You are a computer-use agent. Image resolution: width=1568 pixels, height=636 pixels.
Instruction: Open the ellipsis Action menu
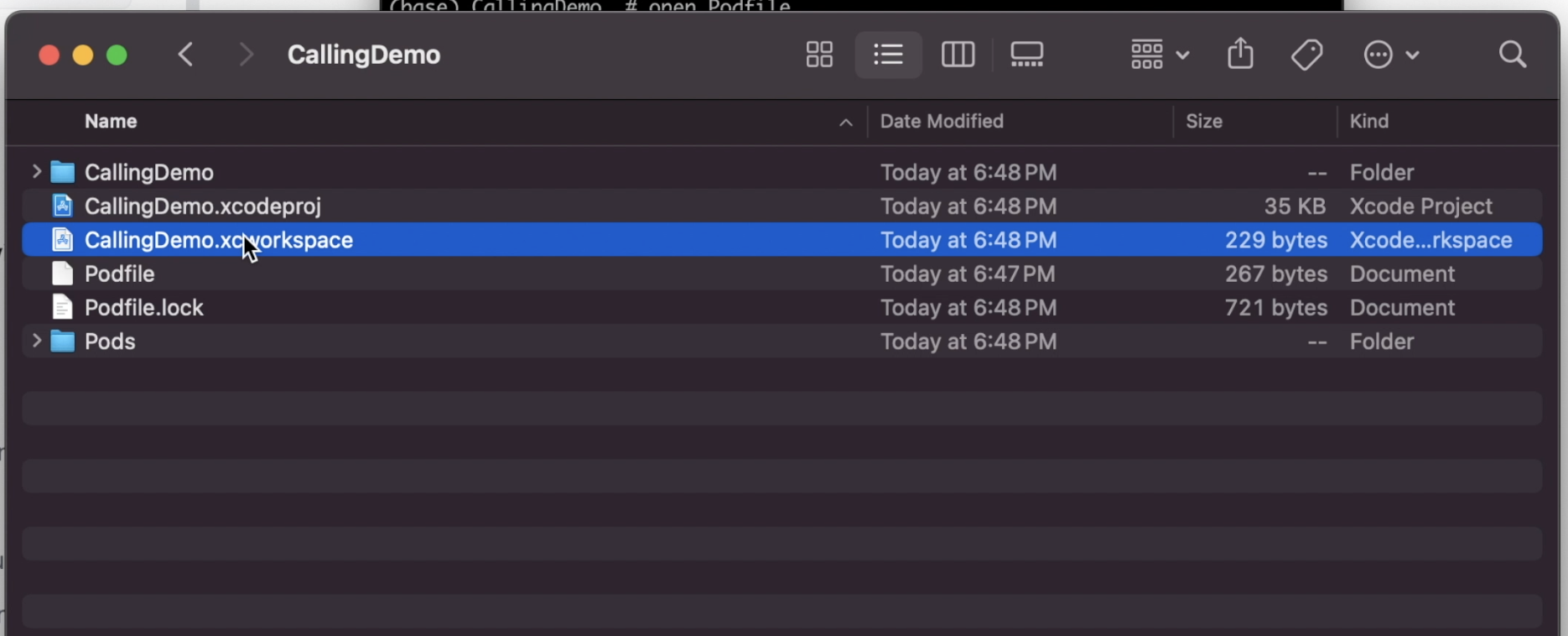pyautogui.click(x=1390, y=55)
